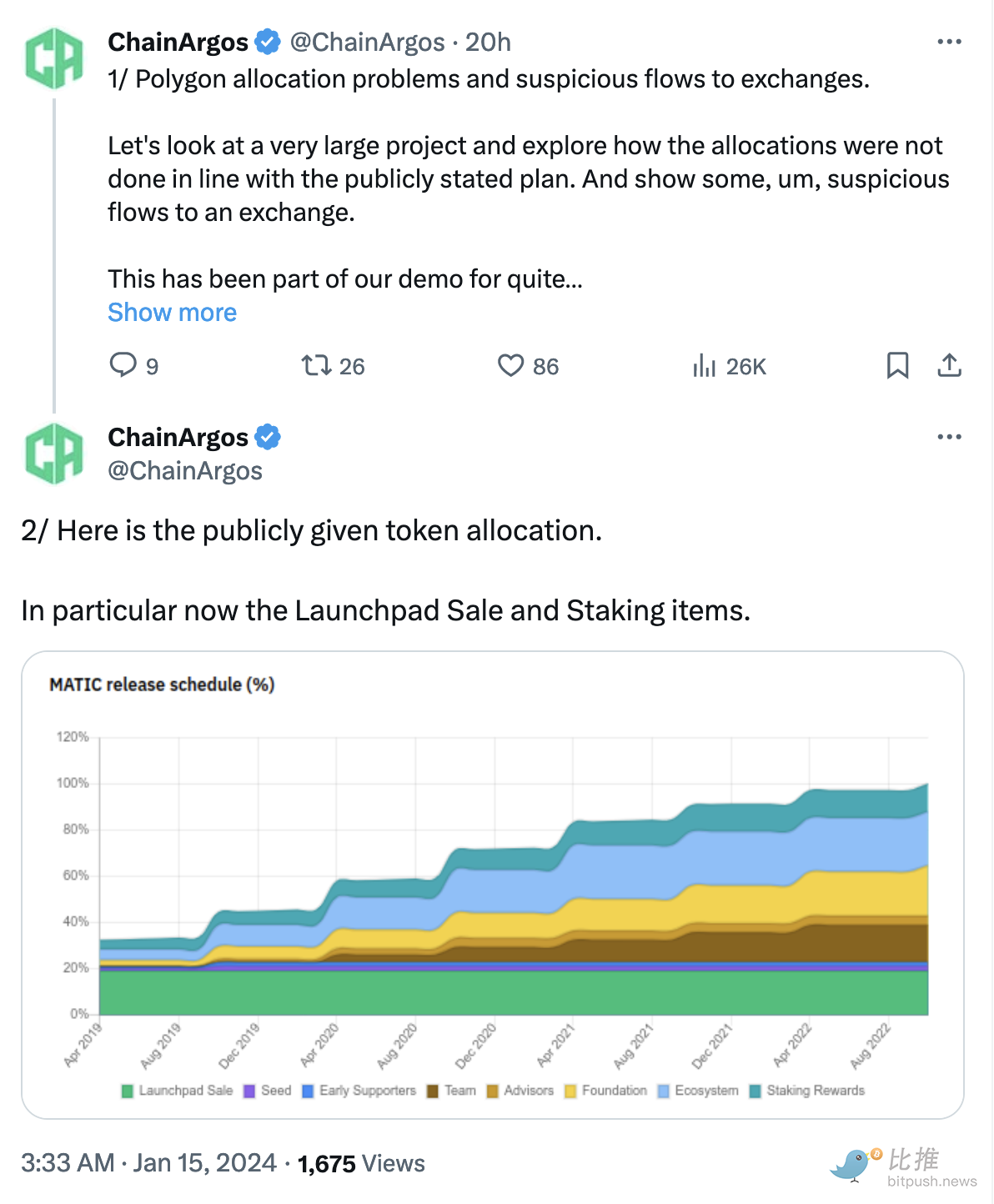The height and width of the screenshot is (1204, 994).
Task: Open the 3:33 AM Jan 15, 2024 timestamp
Action: 148,1163
